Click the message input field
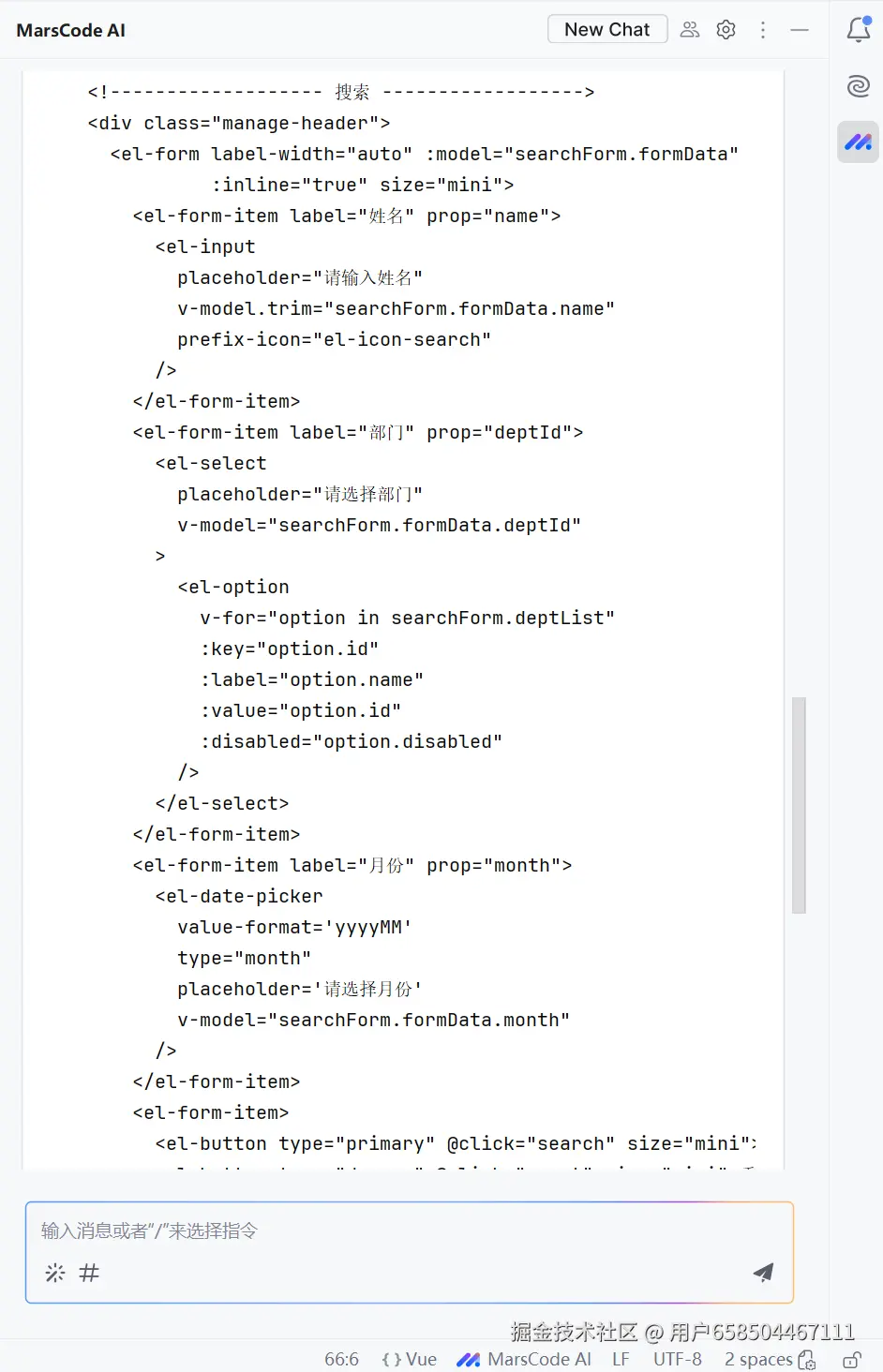 click(x=410, y=1230)
